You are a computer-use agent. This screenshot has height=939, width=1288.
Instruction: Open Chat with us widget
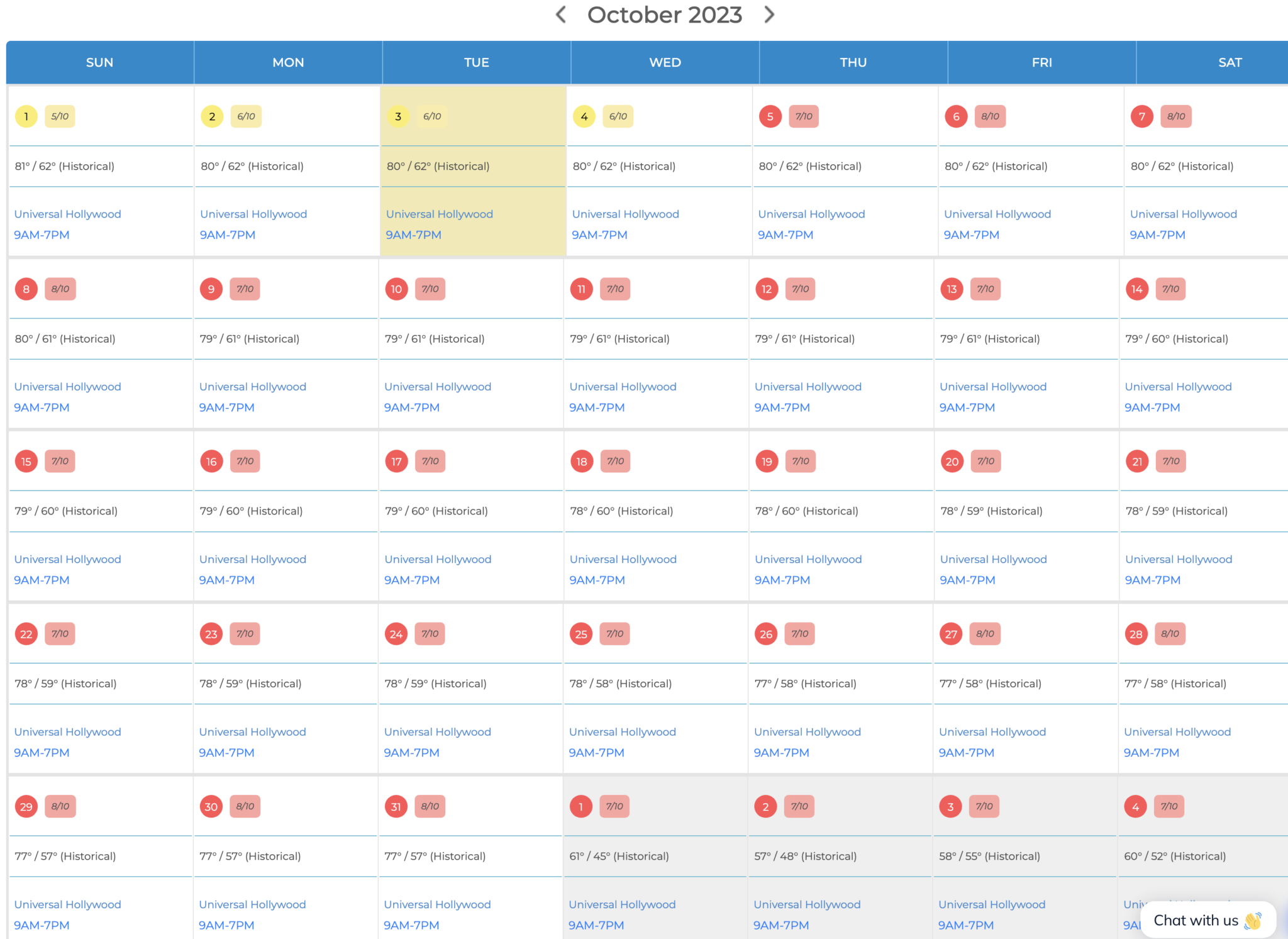click(x=1207, y=920)
